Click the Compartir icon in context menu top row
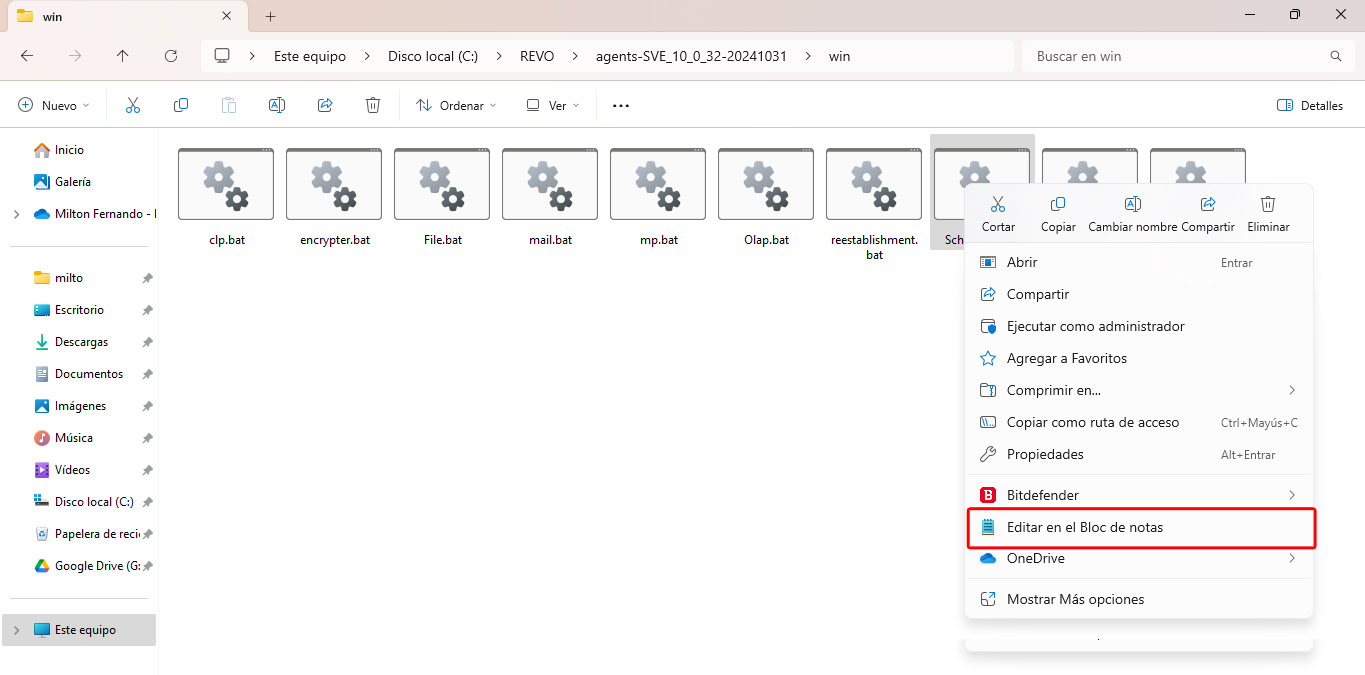 pyautogui.click(x=1207, y=205)
